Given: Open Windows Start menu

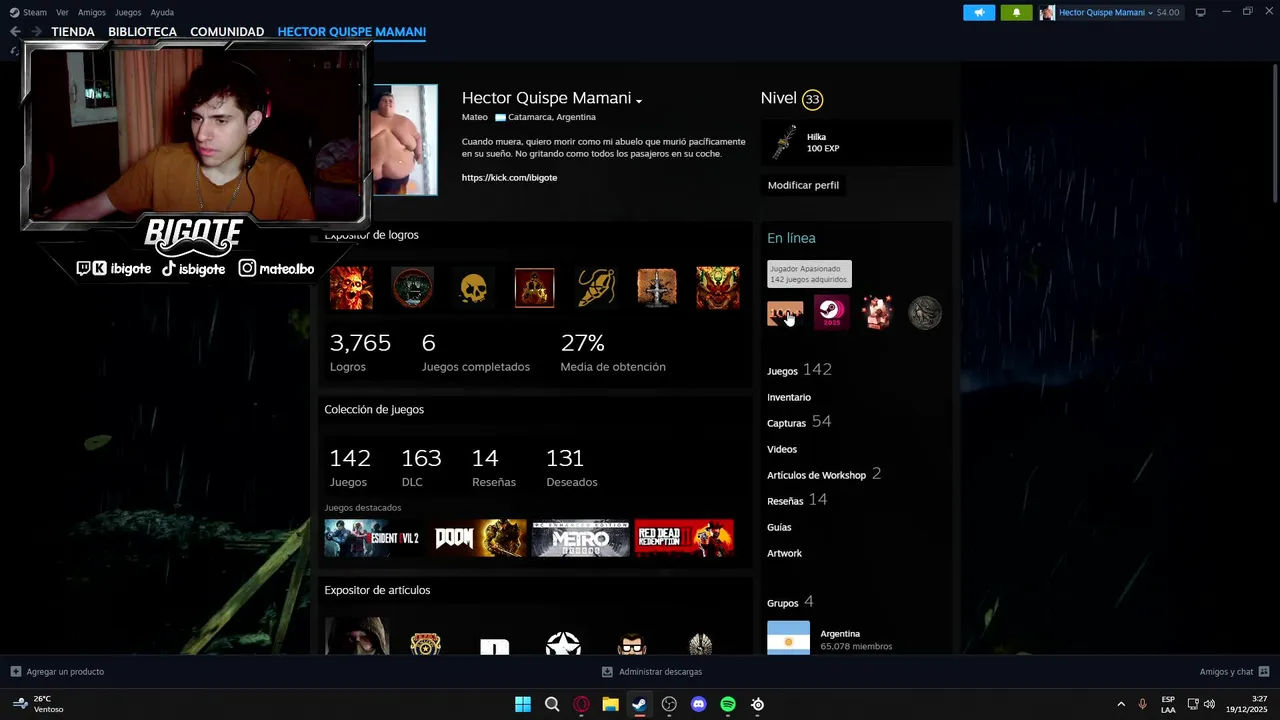Looking at the screenshot, I should coord(522,704).
